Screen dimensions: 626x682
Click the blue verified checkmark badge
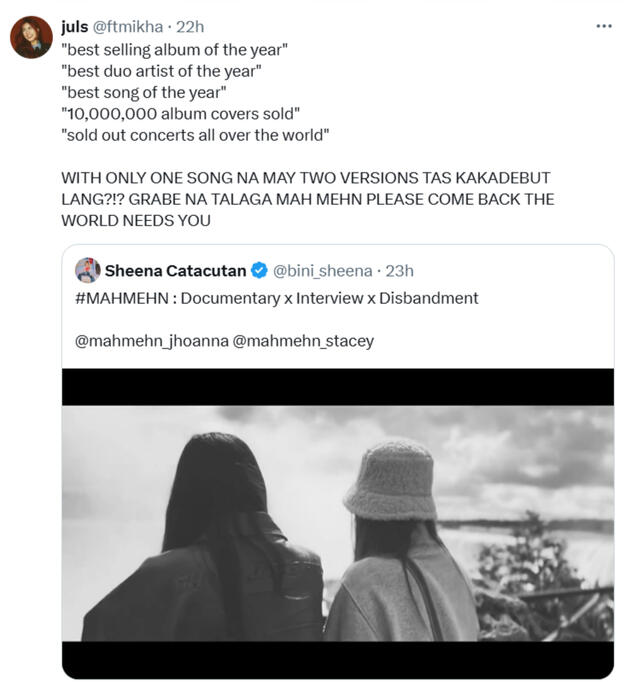[259, 270]
